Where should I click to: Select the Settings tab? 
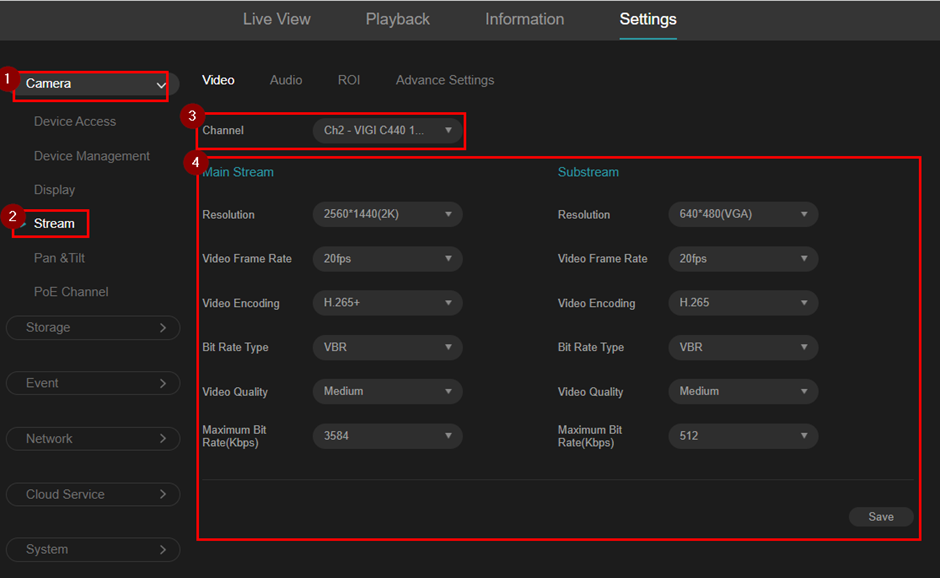click(647, 19)
